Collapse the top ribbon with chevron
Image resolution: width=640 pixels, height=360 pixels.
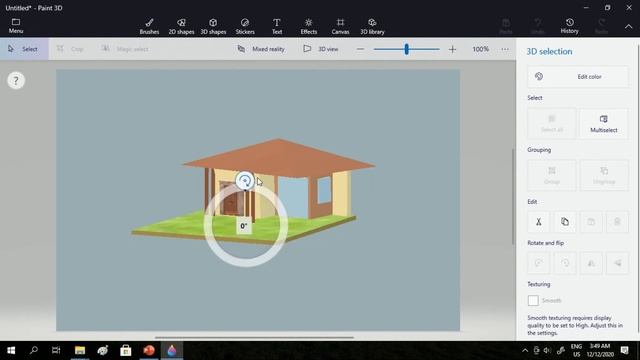629,26
